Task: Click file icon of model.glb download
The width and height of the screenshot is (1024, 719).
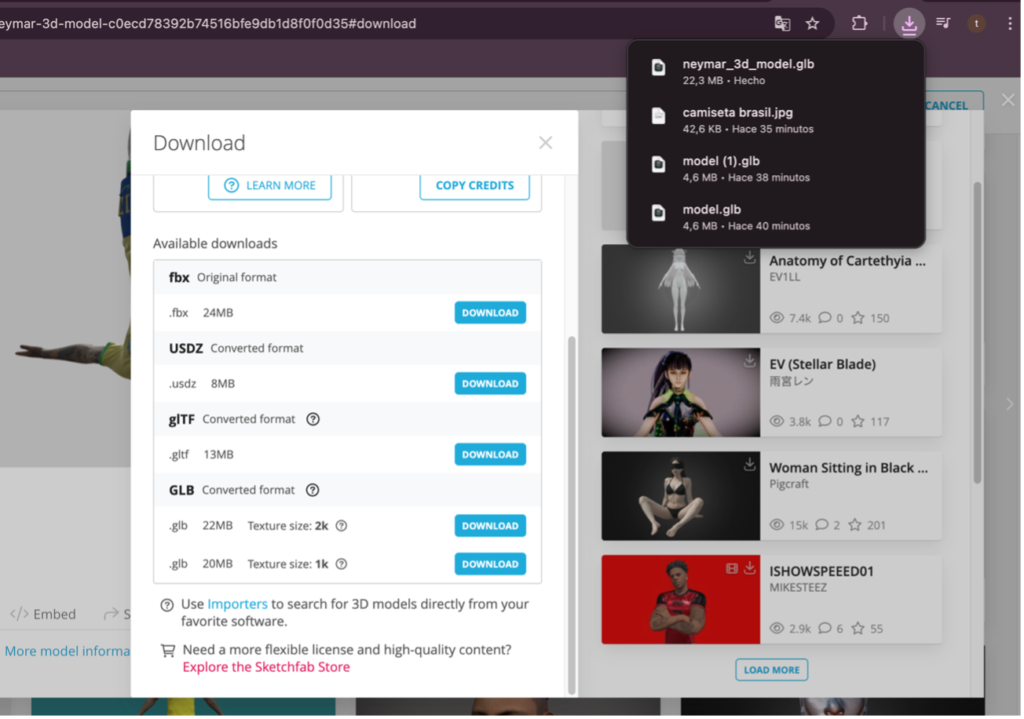Action: 660,214
